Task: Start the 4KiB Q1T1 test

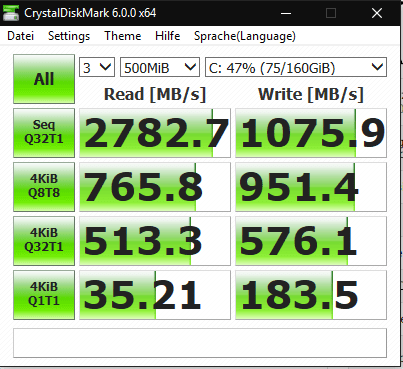Action: tap(44, 295)
